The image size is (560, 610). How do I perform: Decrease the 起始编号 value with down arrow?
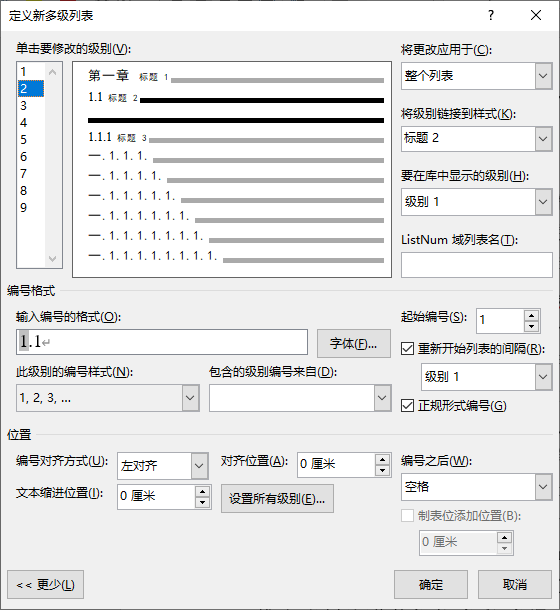point(531,326)
